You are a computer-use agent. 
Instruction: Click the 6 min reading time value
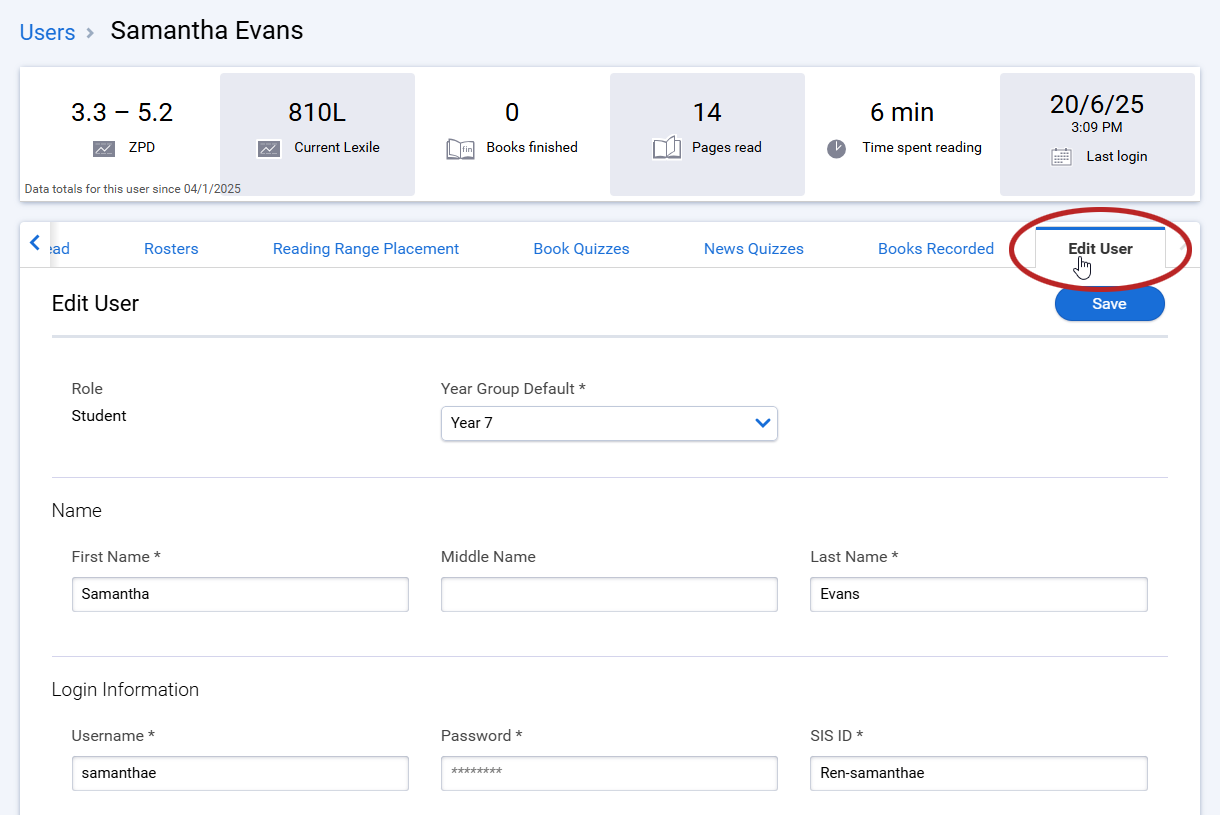point(902,113)
